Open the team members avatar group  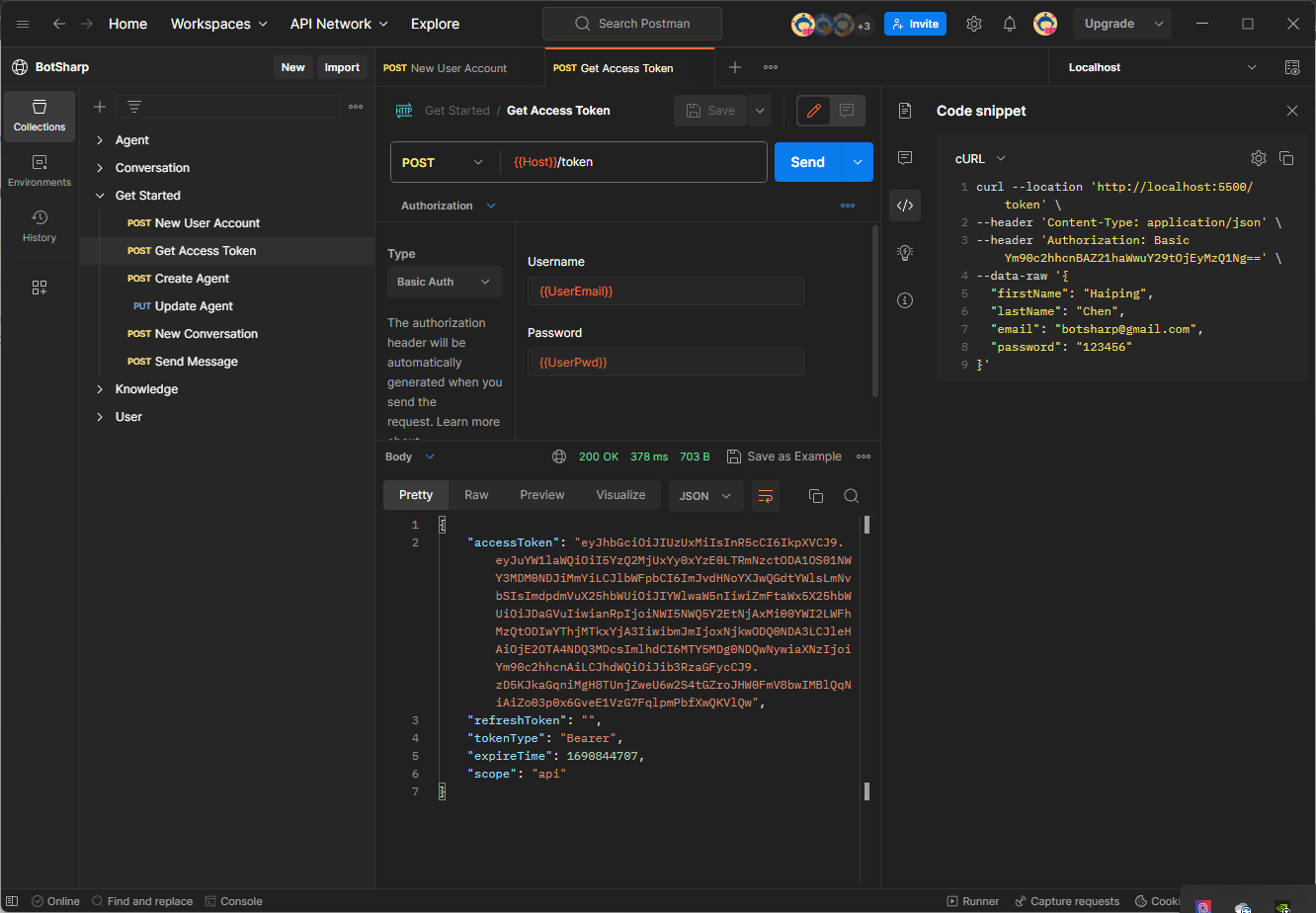(x=831, y=24)
